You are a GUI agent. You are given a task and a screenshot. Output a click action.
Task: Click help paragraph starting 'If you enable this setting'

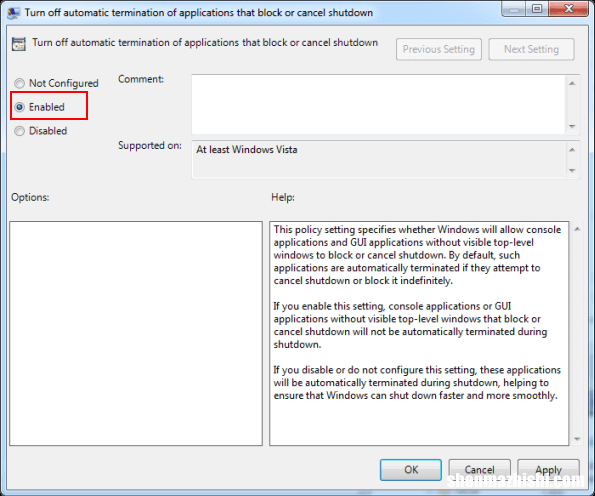[x=410, y=325]
